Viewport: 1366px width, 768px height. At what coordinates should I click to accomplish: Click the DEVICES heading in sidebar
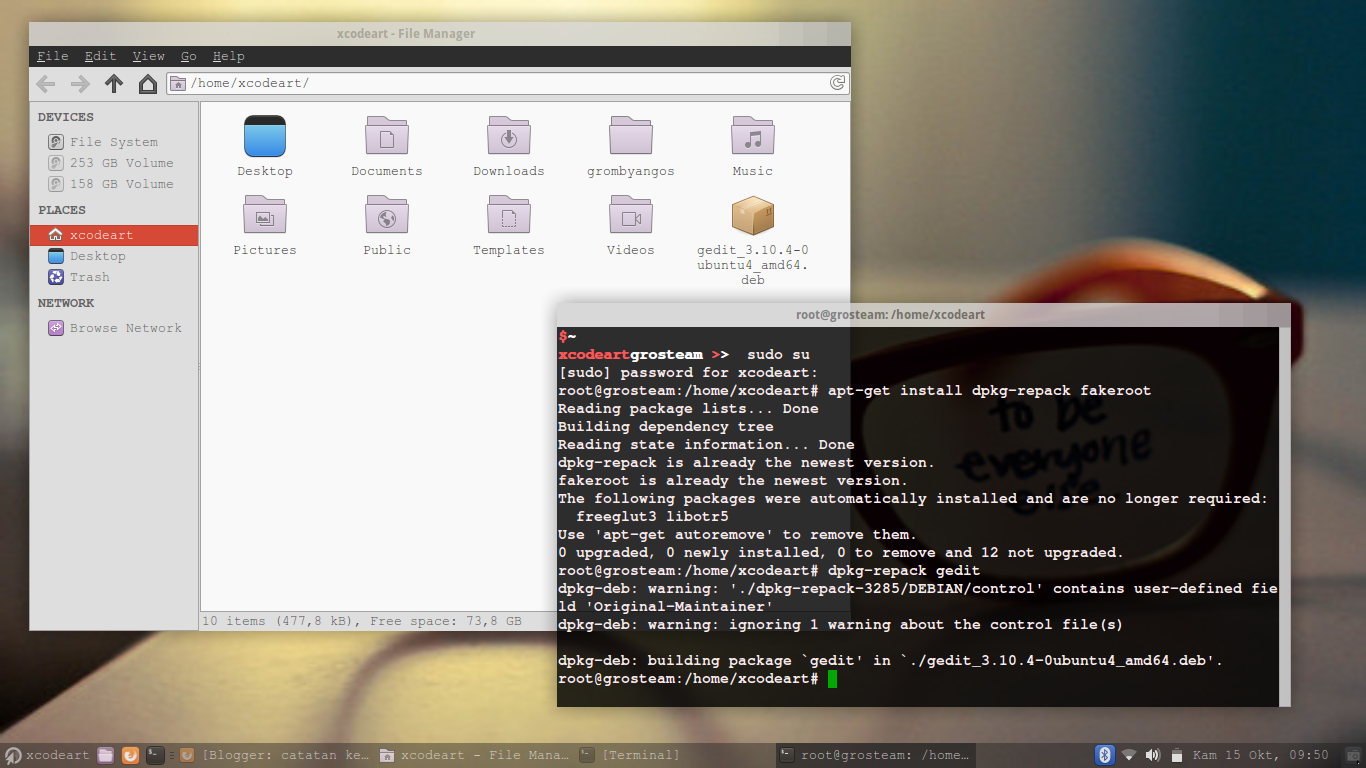click(66, 117)
